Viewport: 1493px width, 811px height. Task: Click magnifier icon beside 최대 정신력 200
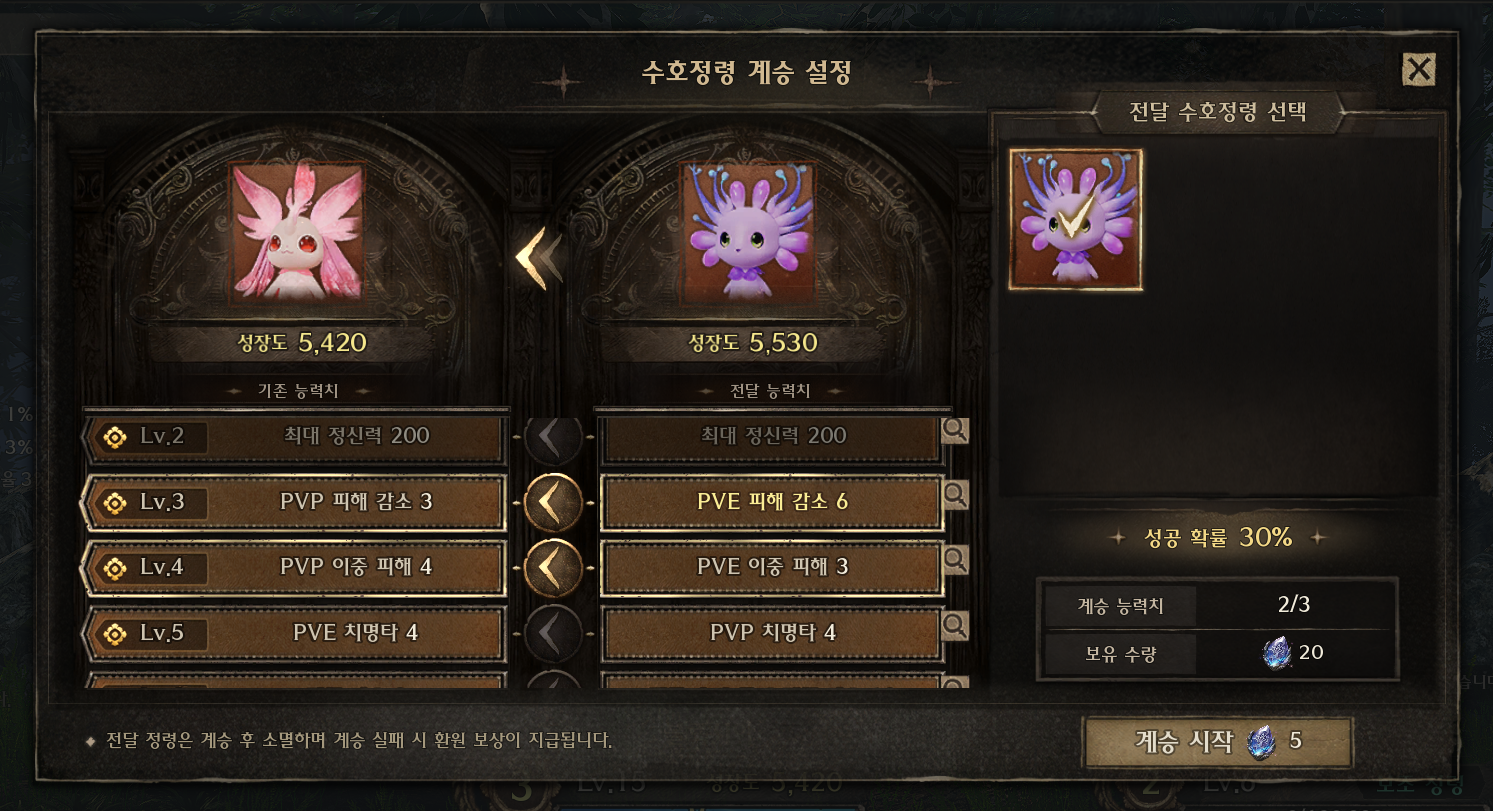[x=955, y=430]
